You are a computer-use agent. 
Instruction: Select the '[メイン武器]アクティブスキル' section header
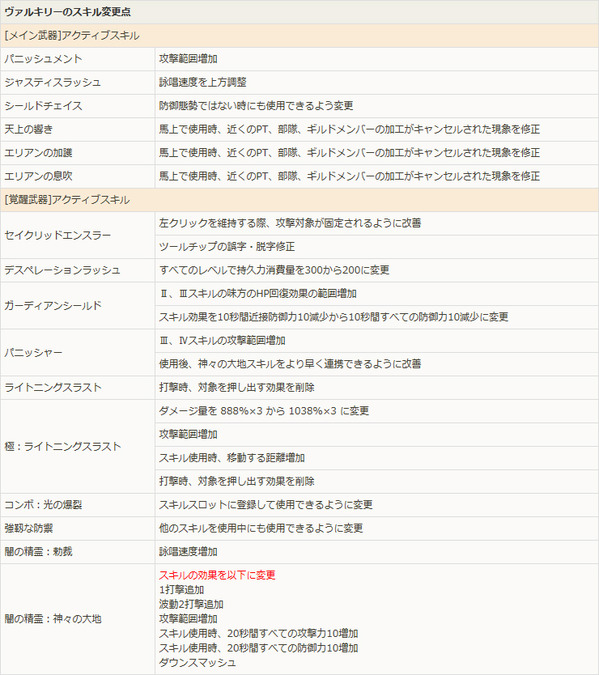[71, 35]
